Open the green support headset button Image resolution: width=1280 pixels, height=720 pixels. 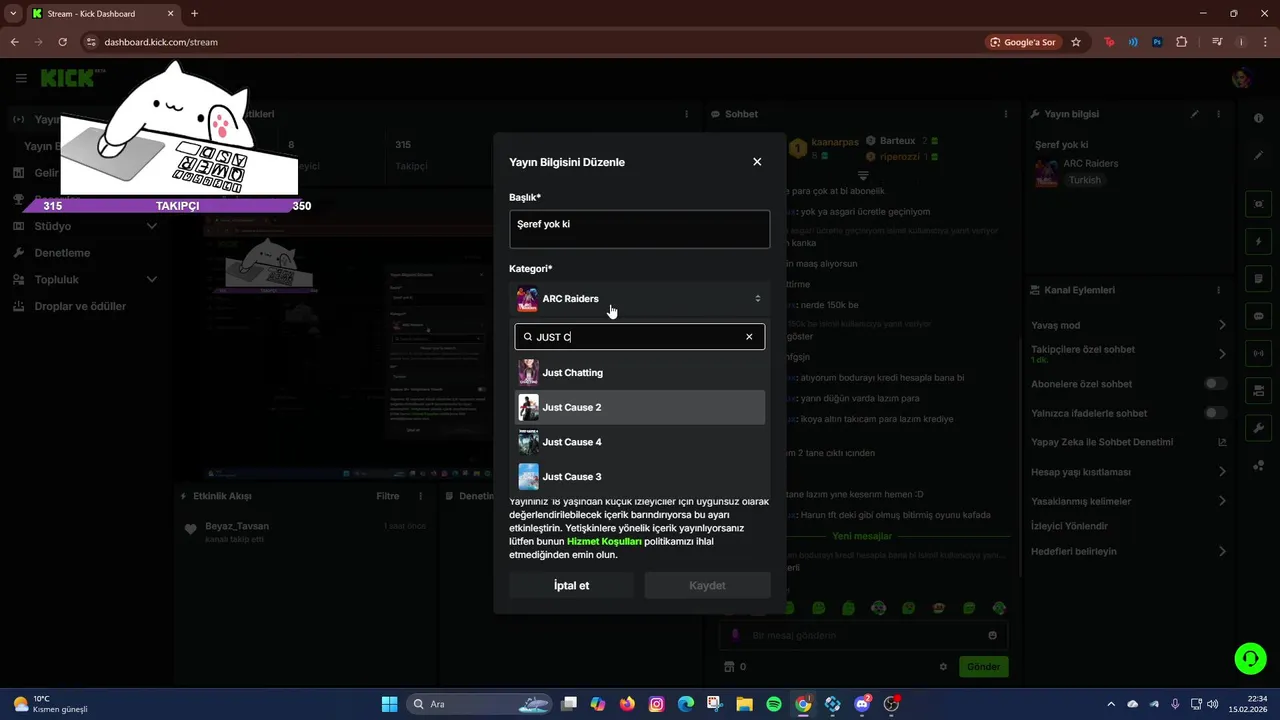tap(1250, 658)
